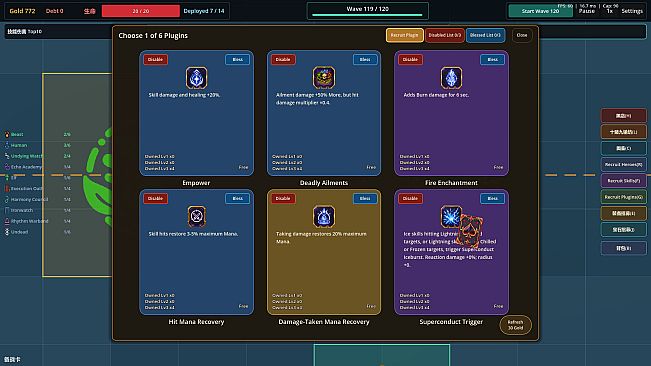The image size is (651, 366).
Task: Click the red life bar showing 20 / 20
Action: point(141,11)
